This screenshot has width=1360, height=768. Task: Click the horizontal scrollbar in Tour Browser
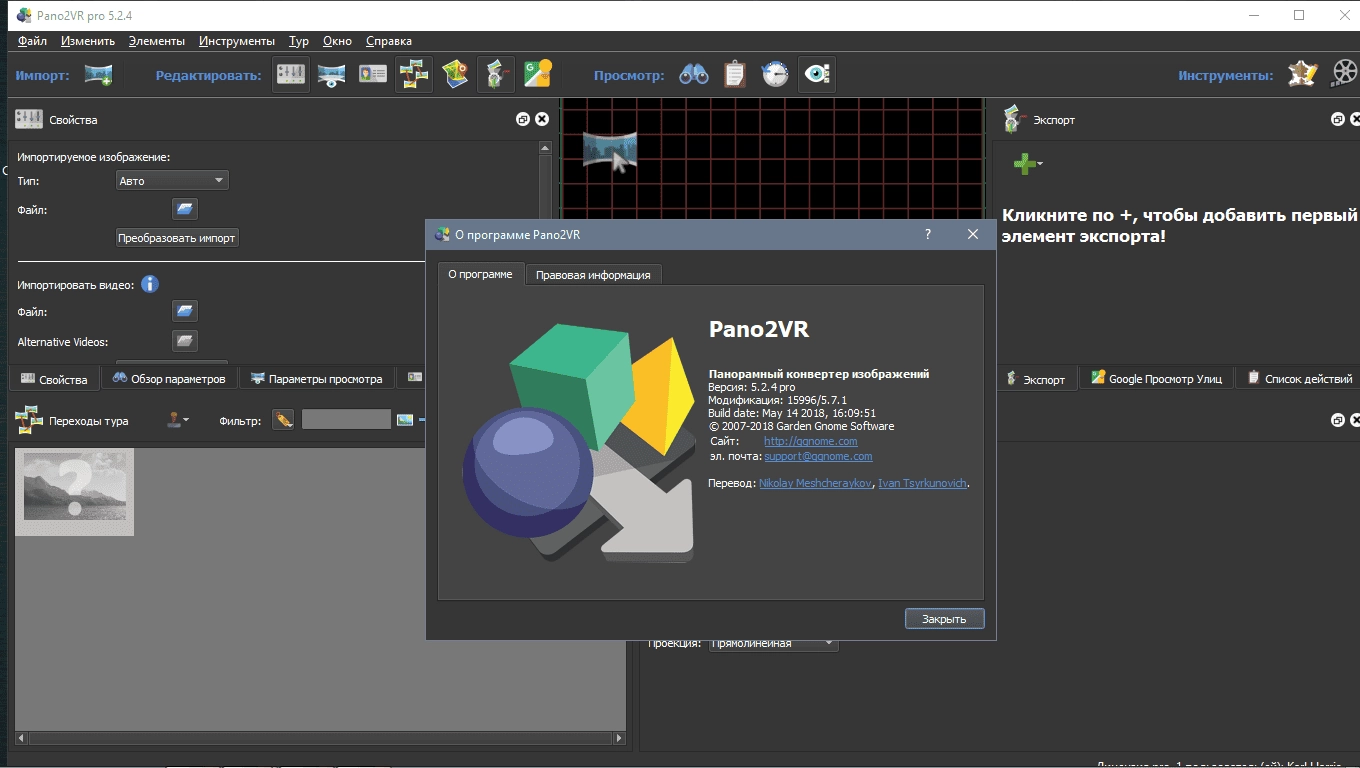point(320,739)
